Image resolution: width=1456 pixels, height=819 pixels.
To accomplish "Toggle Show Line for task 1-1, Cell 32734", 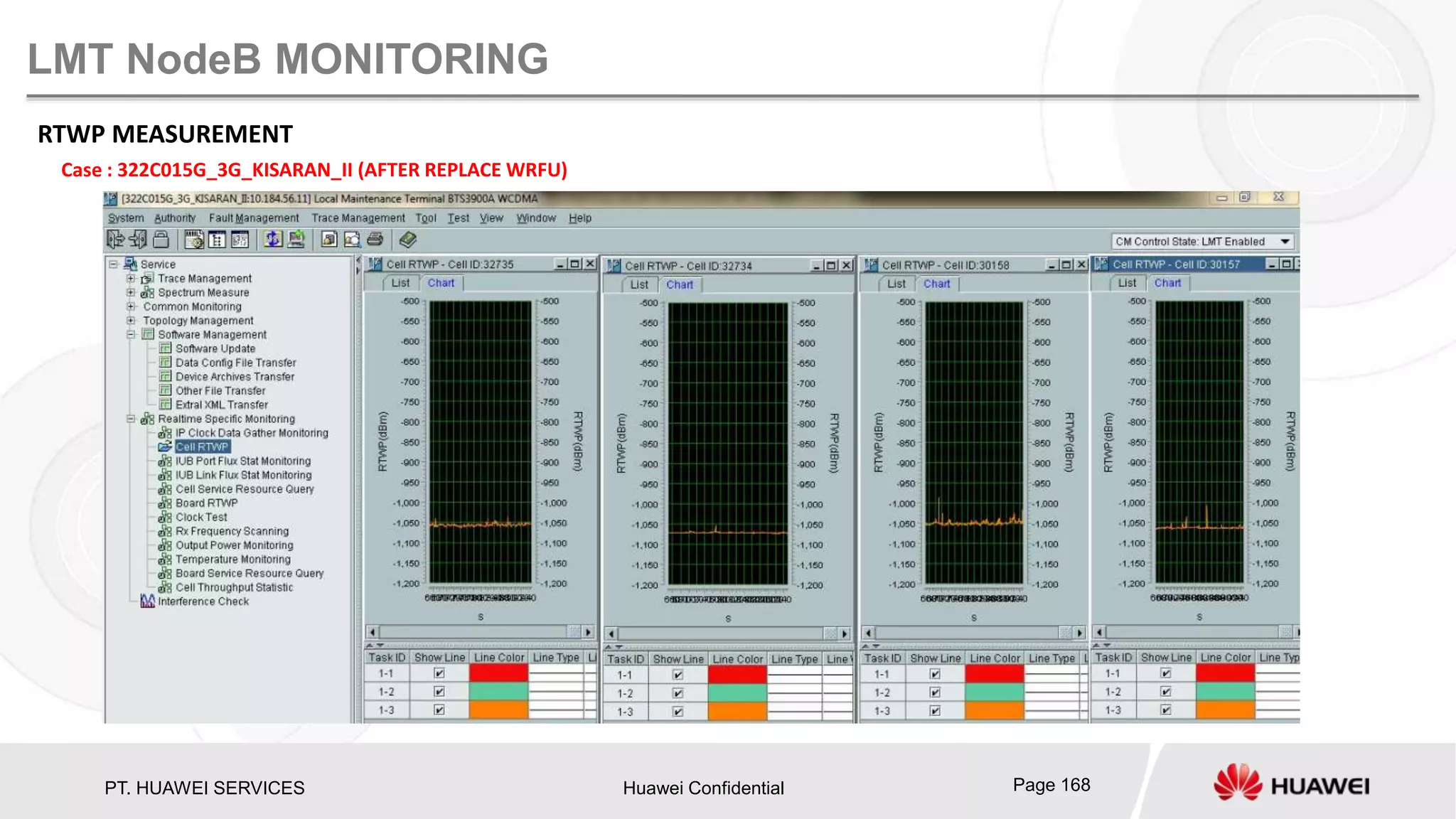I will point(678,675).
